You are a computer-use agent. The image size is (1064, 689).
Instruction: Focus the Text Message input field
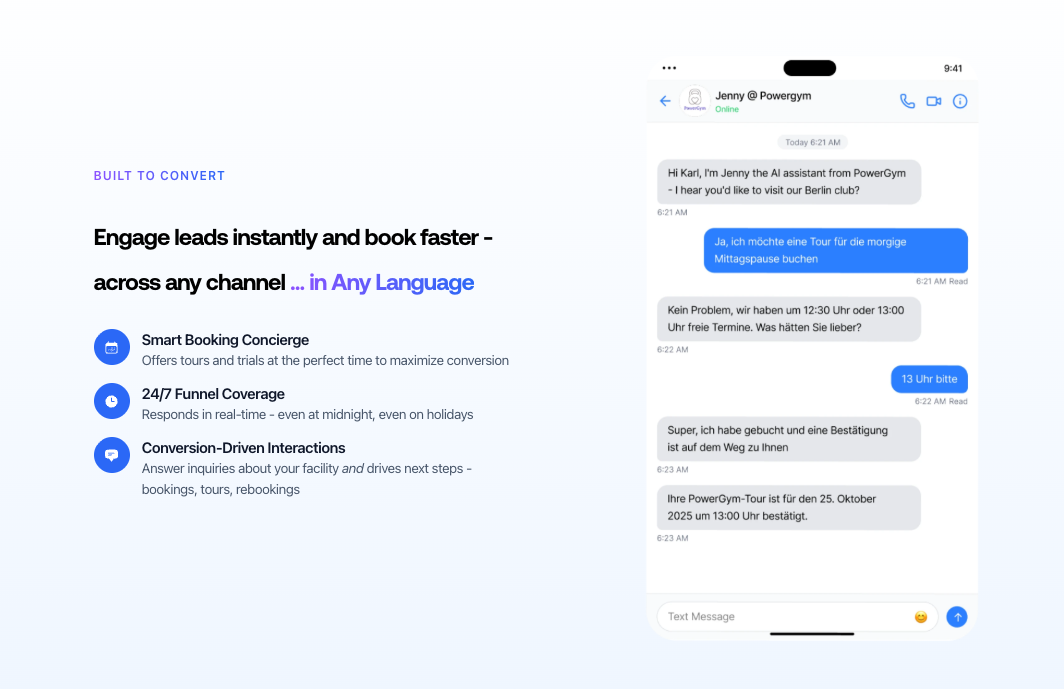785,617
